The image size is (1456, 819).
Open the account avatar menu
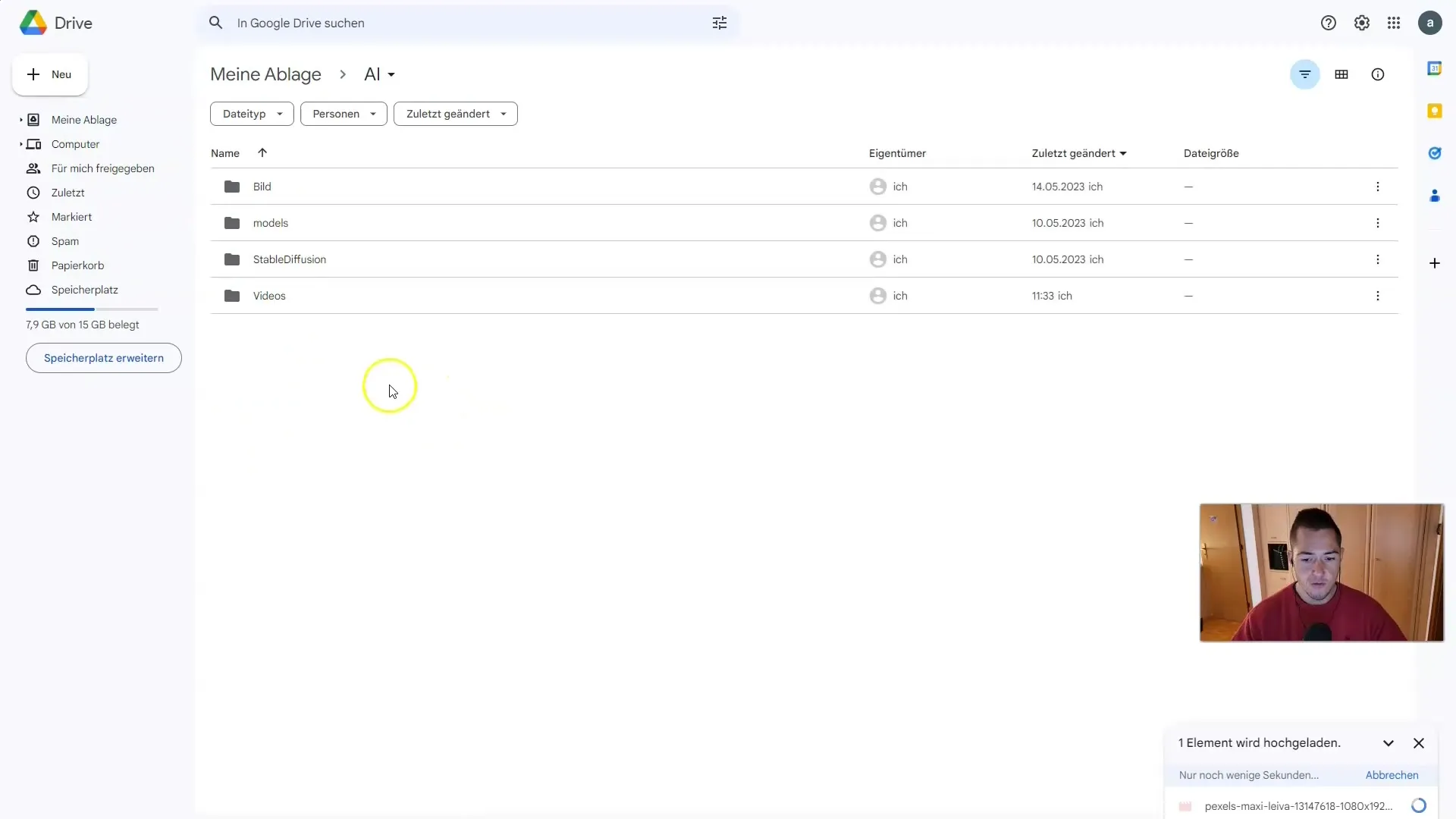click(x=1430, y=23)
